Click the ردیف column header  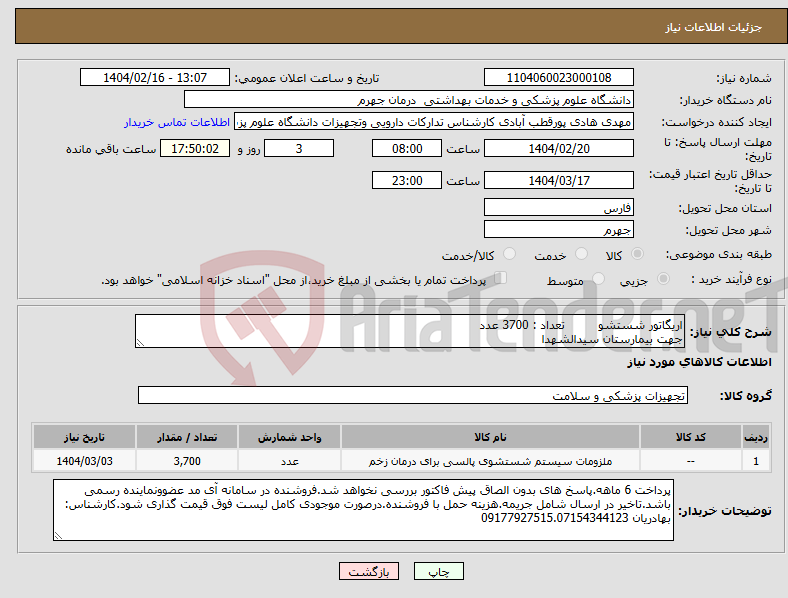click(x=756, y=437)
